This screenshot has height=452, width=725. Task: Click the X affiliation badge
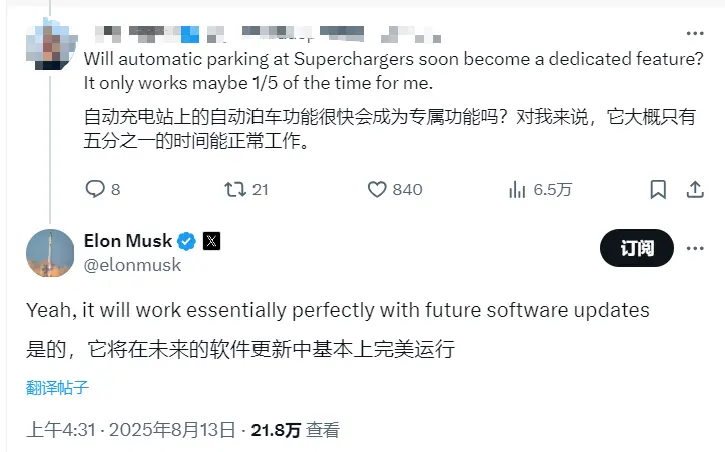point(211,241)
